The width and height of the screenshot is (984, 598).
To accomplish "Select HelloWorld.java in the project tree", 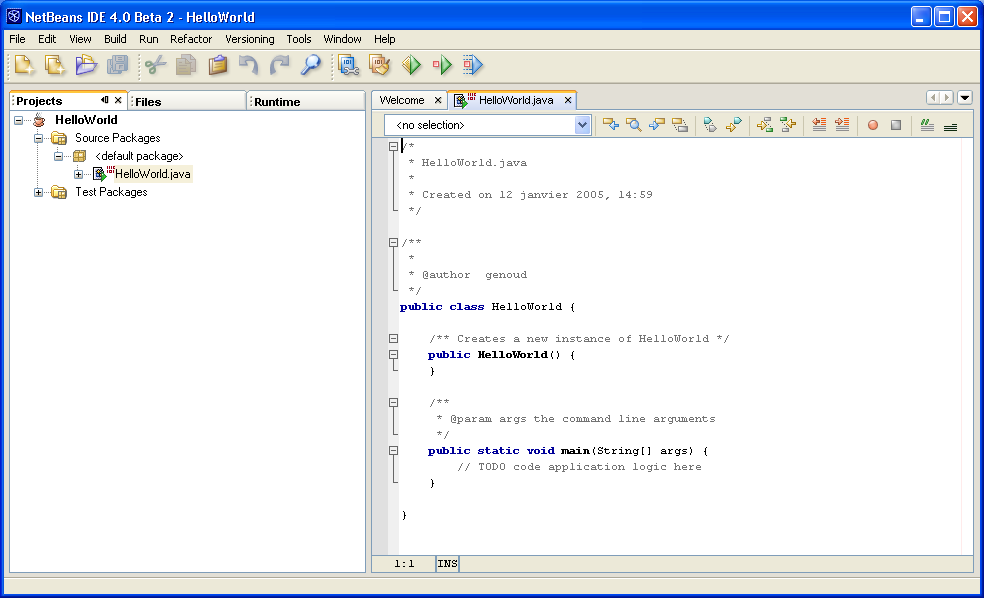I will click(x=152, y=174).
